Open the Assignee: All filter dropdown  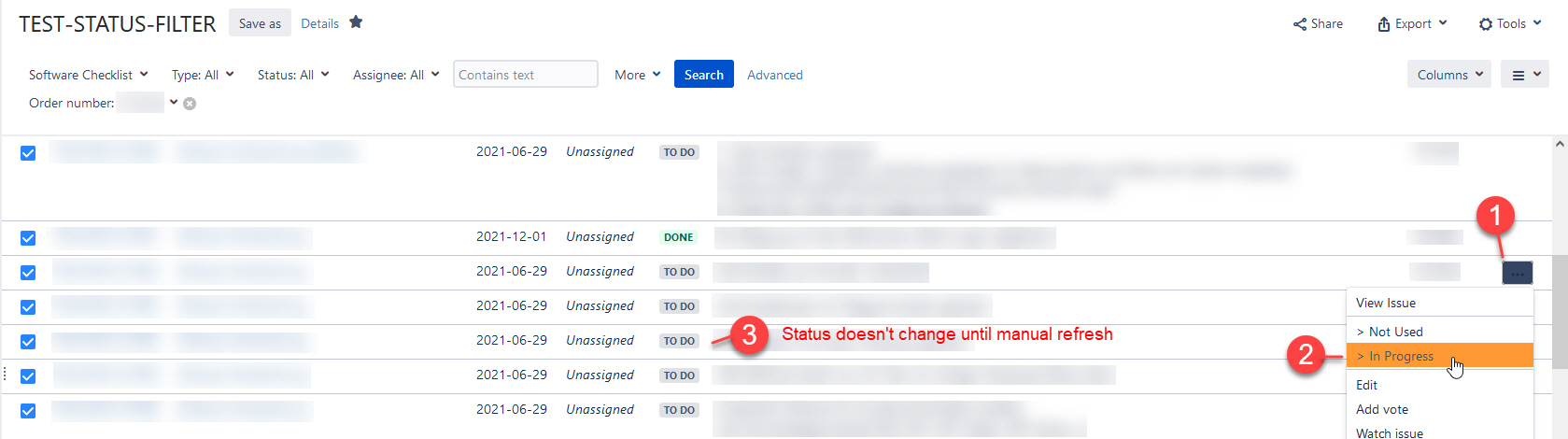pyautogui.click(x=395, y=75)
